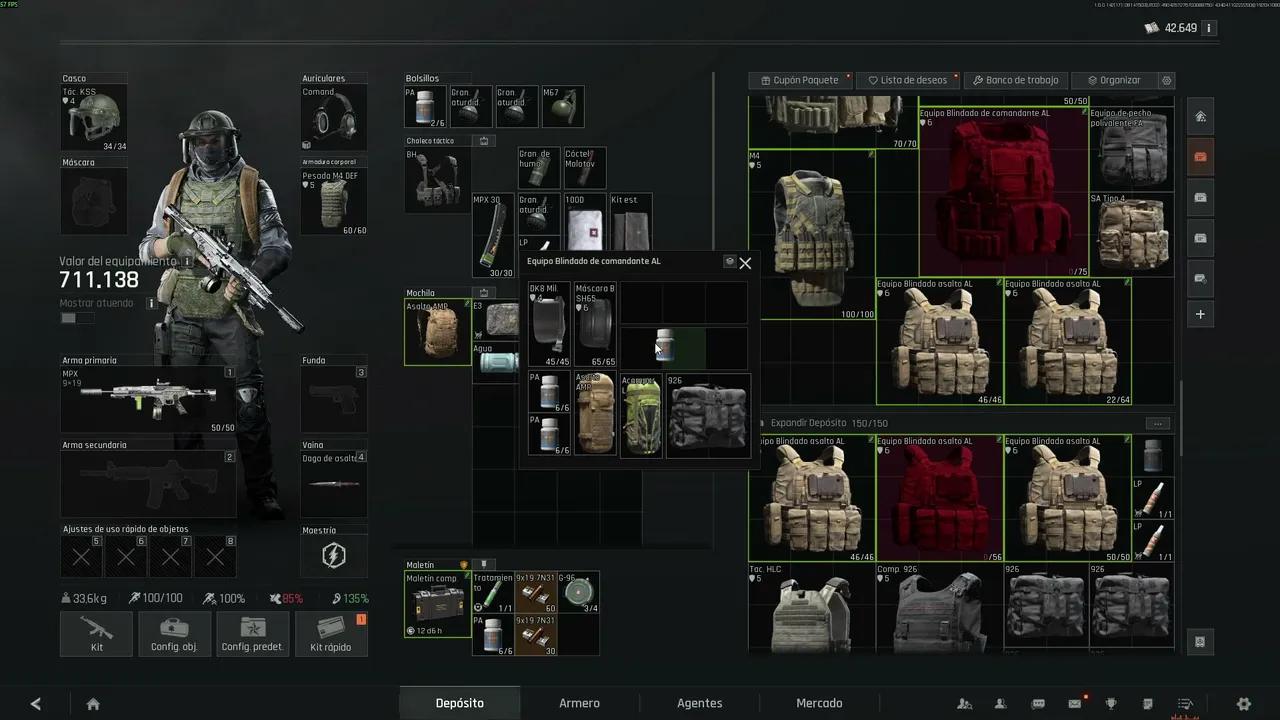The image size is (1280, 720).
Task: Click info icon next to Valor del equipamiento
Action: click(187, 261)
